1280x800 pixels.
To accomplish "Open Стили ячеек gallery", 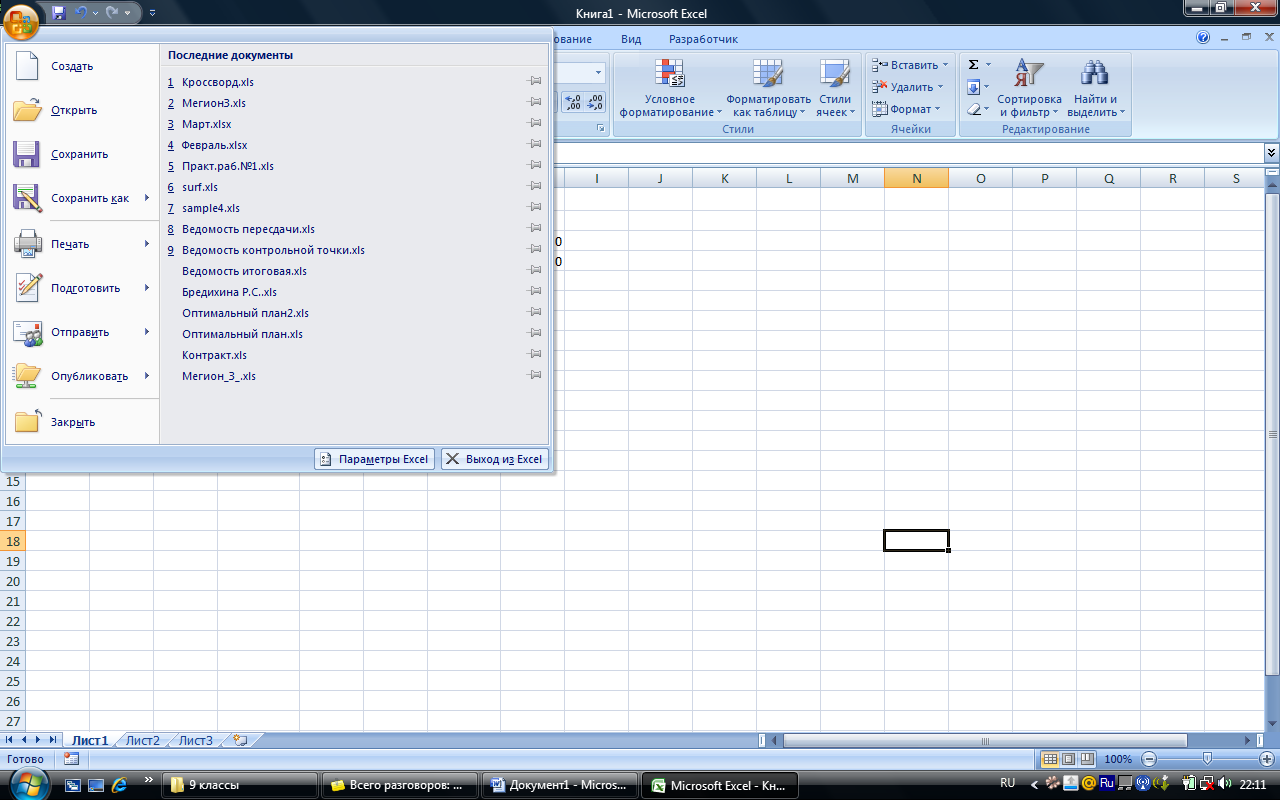I will (835, 89).
